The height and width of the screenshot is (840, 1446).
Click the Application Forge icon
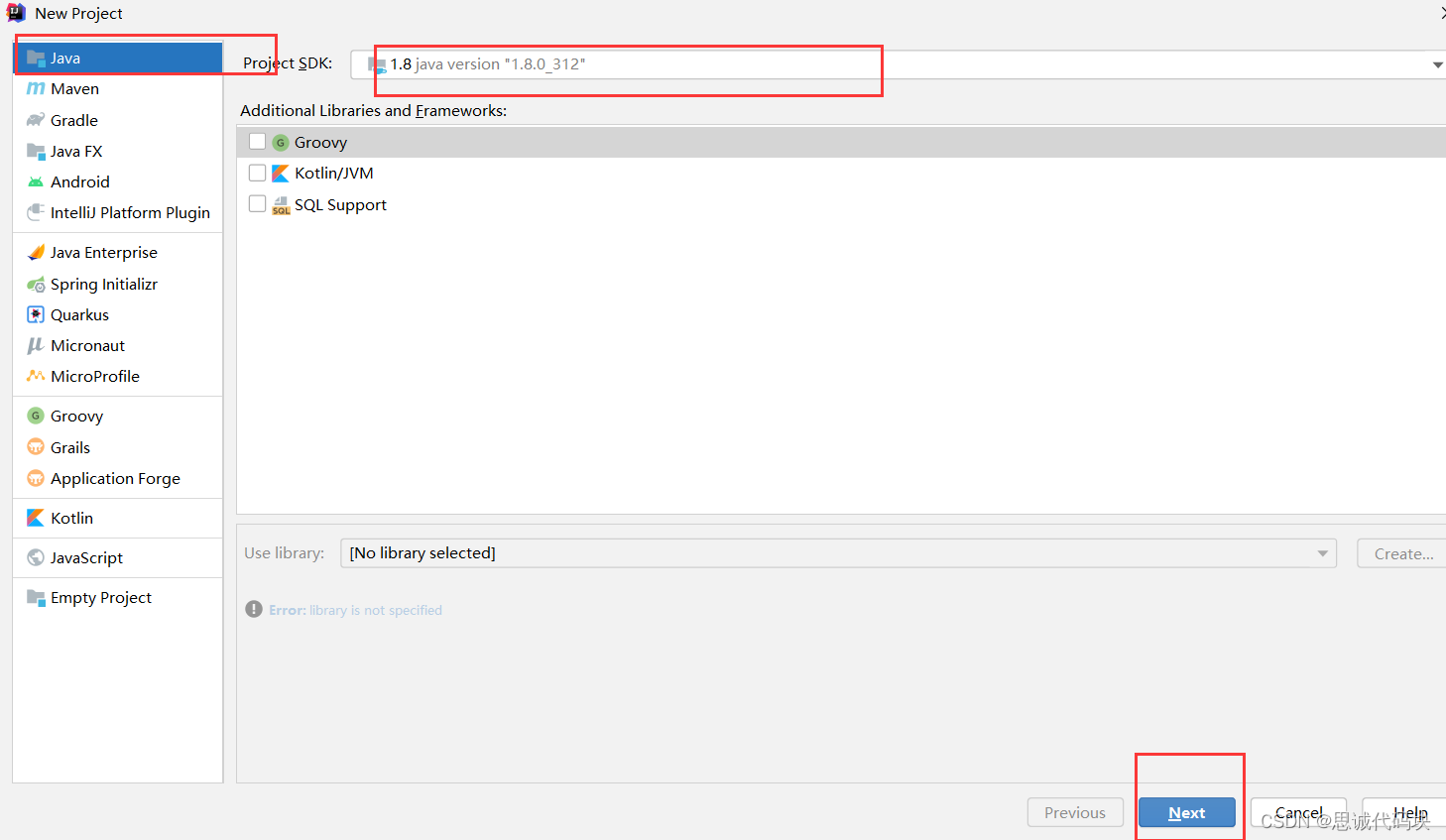point(36,479)
